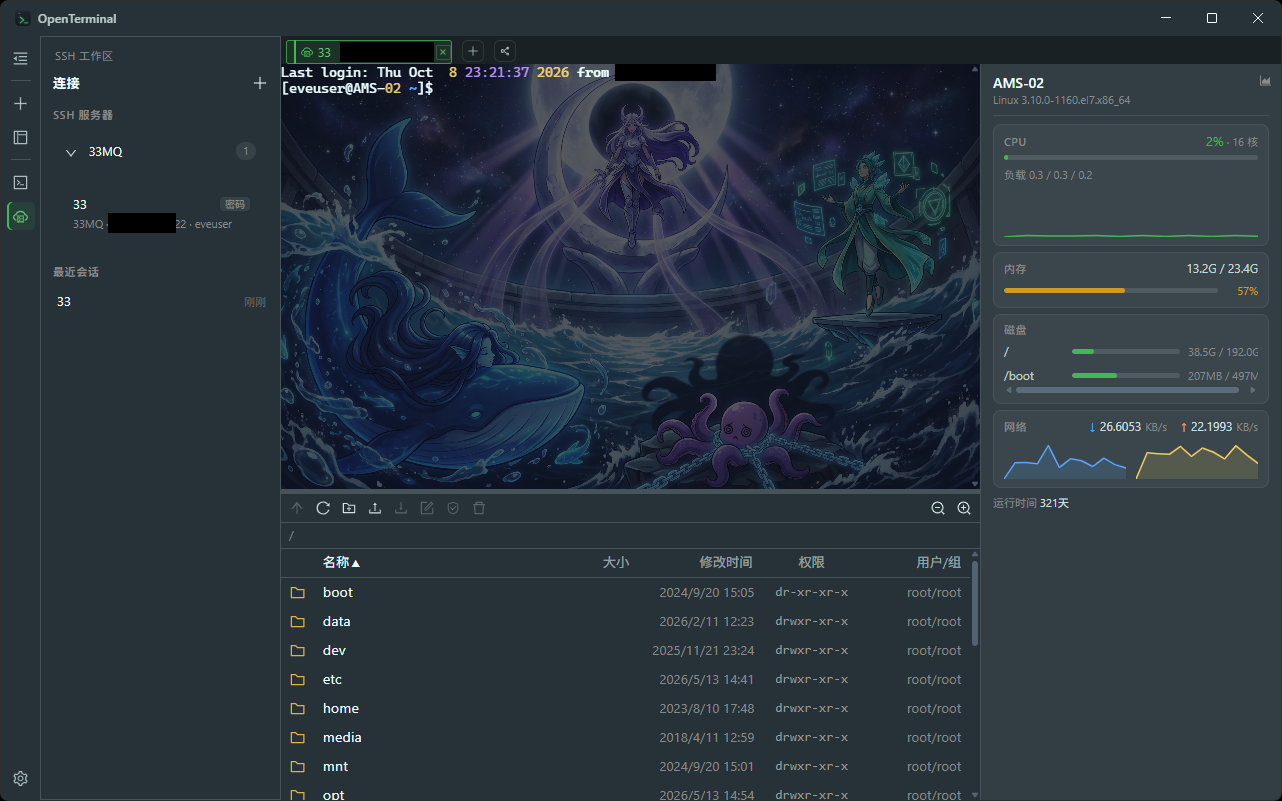This screenshot has width=1282, height=801.
Task: Toggle the sidebar collapse icon at top left
Action: [x=20, y=59]
